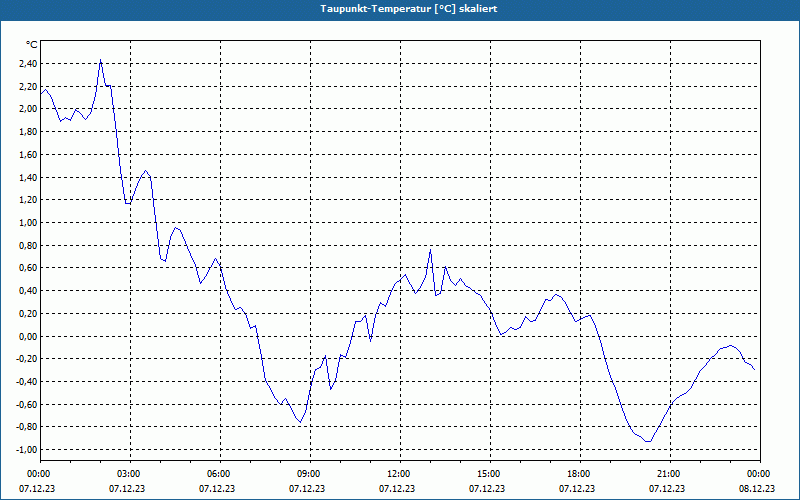Click the '2,20' y-axis value
This screenshot has height=500, width=800.
(x=28, y=86)
